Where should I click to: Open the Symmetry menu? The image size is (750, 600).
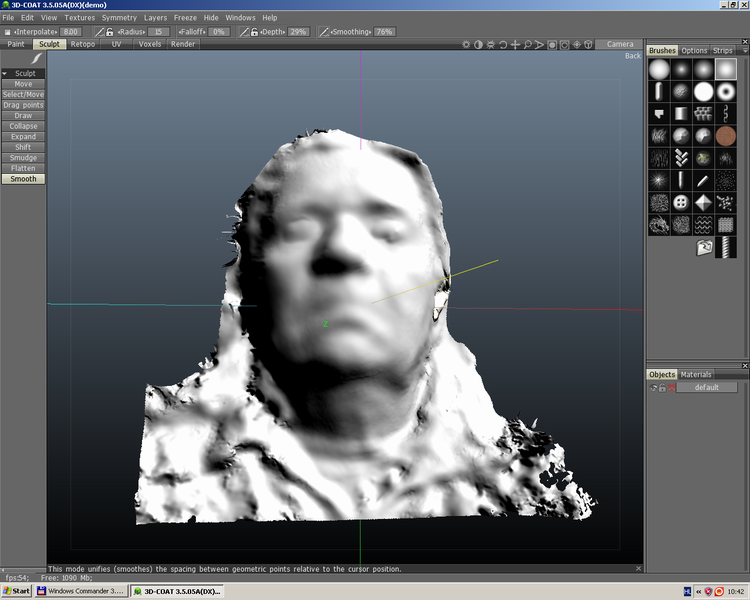119,18
